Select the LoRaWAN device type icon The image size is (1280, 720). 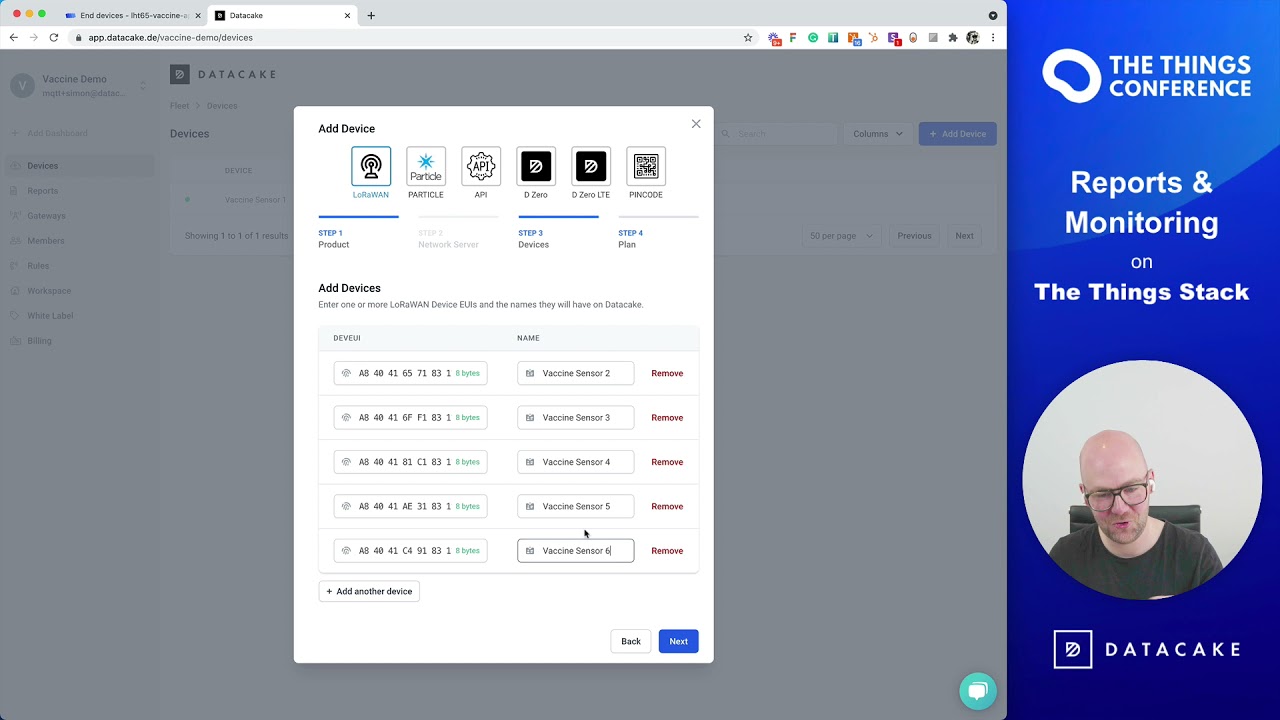(371, 167)
